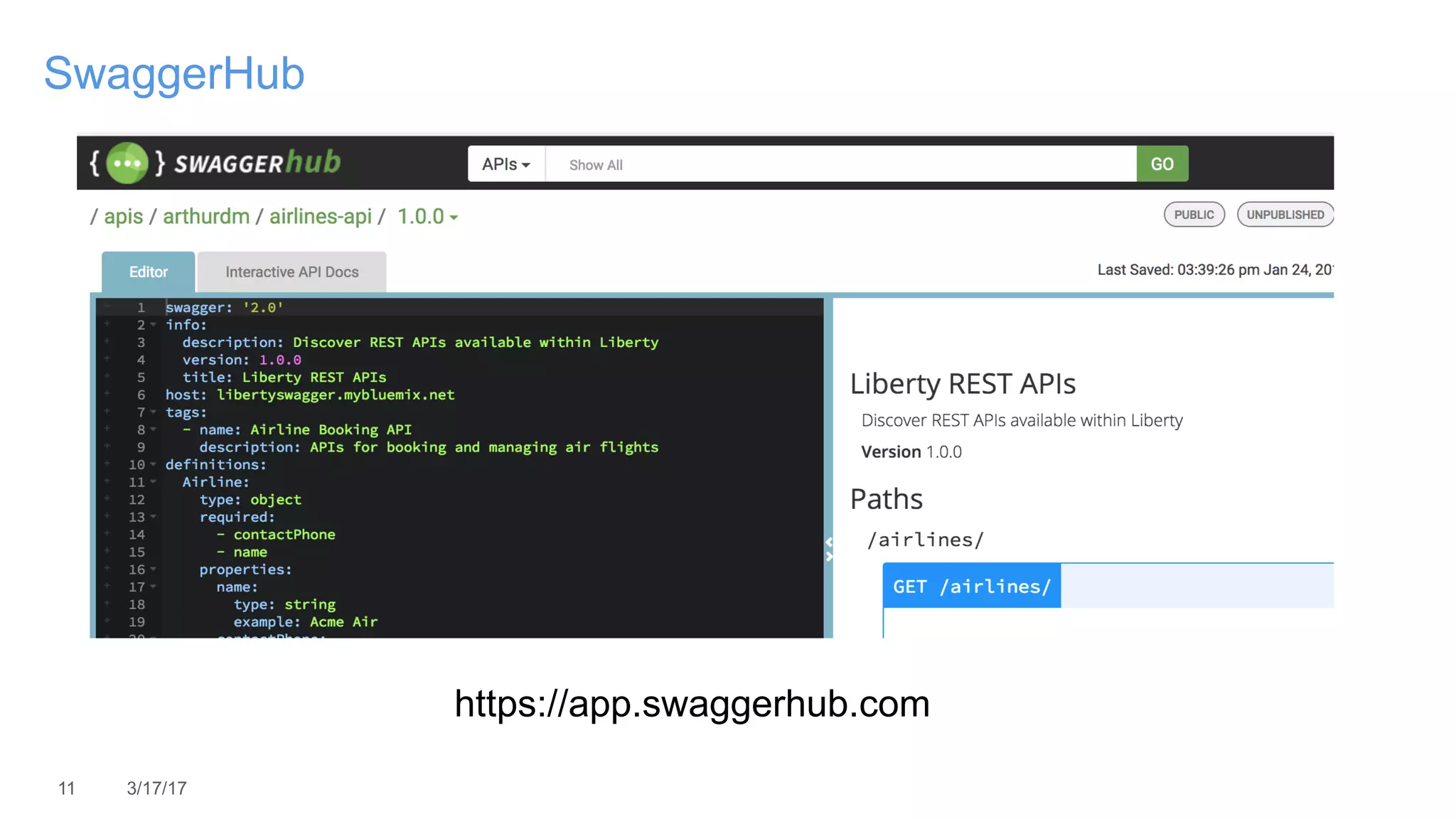The height and width of the screenshot is (819, 1456).
Task: Collapse the info block fold arrow, line 2
Action: 153,325
